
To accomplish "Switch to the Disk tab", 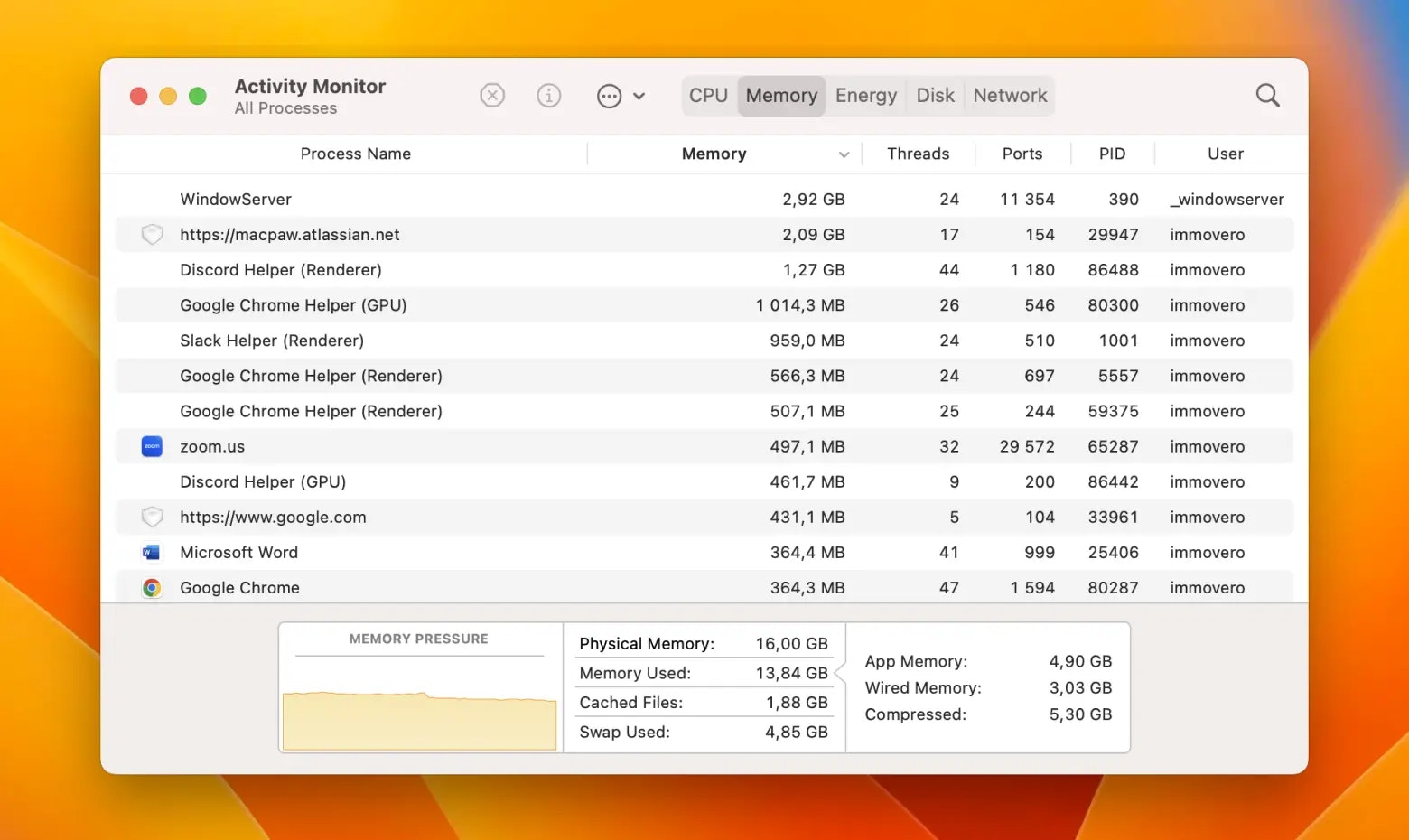I will (x=936, y=96).
